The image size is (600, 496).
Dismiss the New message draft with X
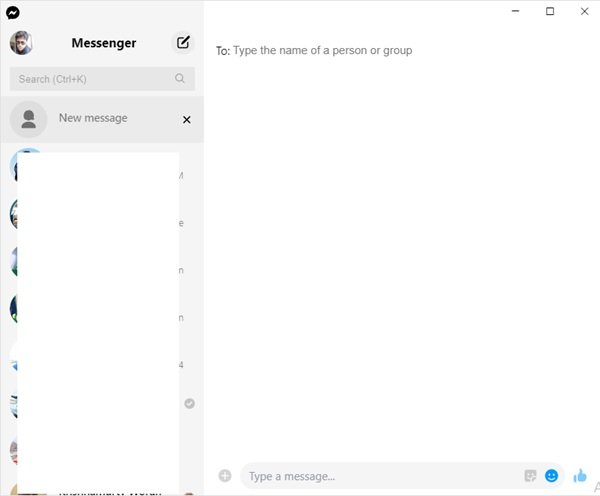pyautogui.click(x=187, y=120)
